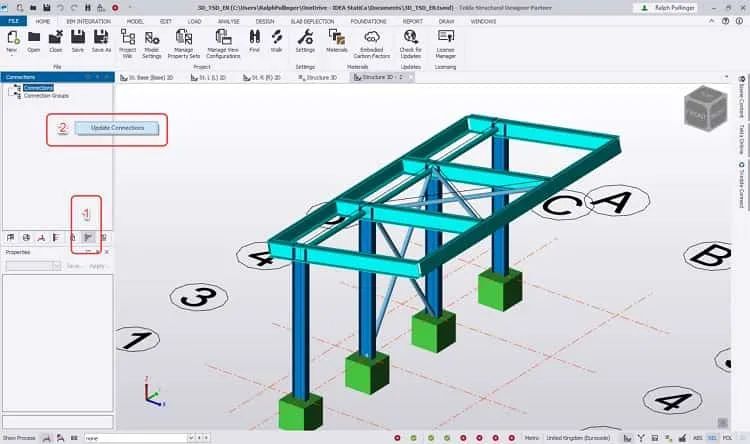Click the first green status indicator in status bar

[x=413, y=438]
